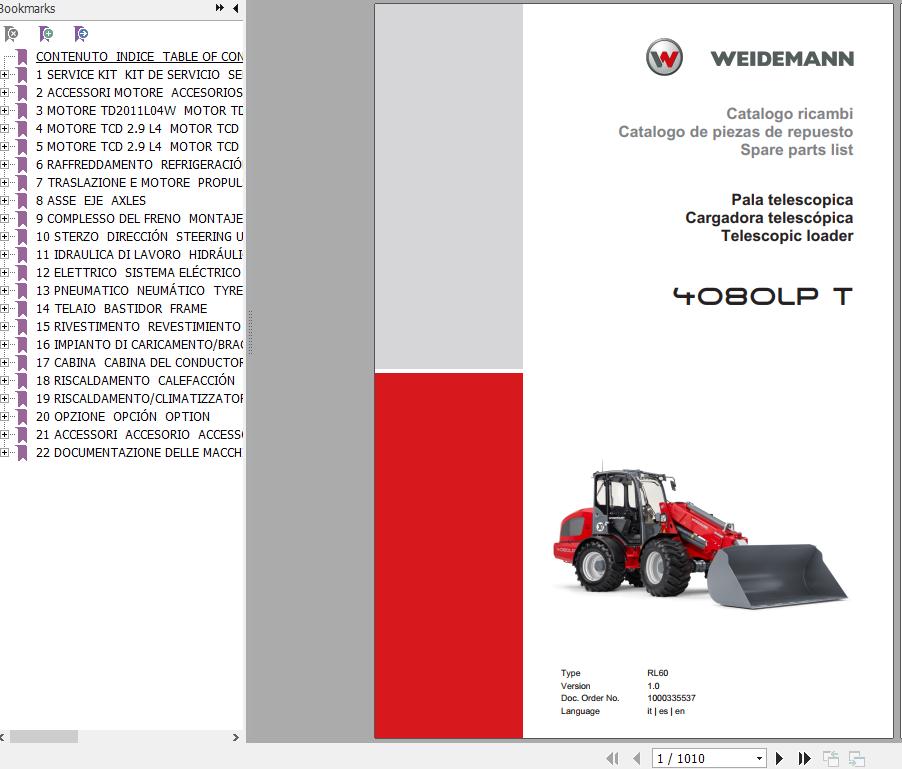Expand bookmark 20 OPZIONE OPCIÓN OPTION
This screenshot has width=902, height=769.
[5, 416]
